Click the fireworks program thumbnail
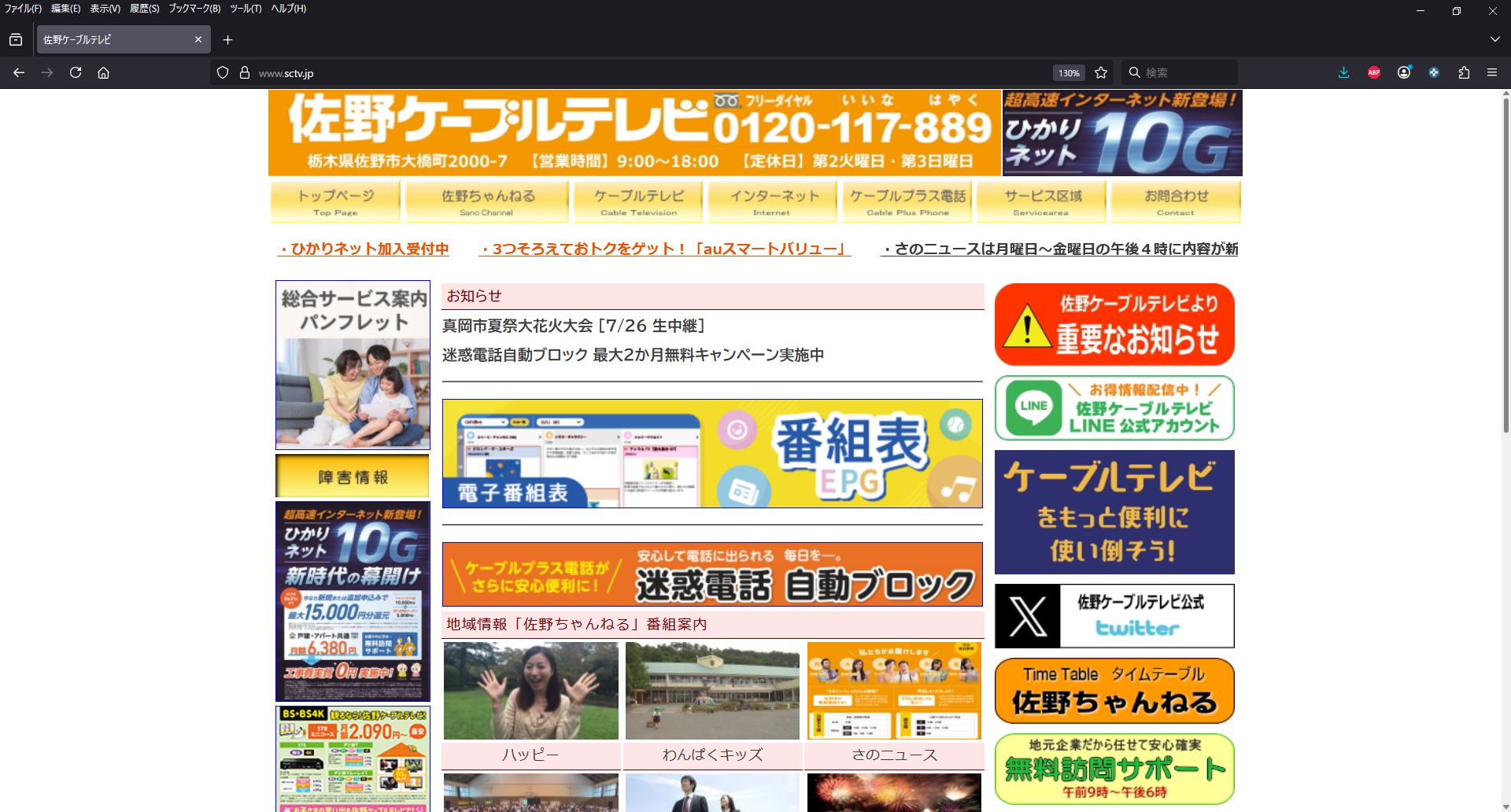The width and height of the screenshot is (1511, 812). tap(894, 792)
